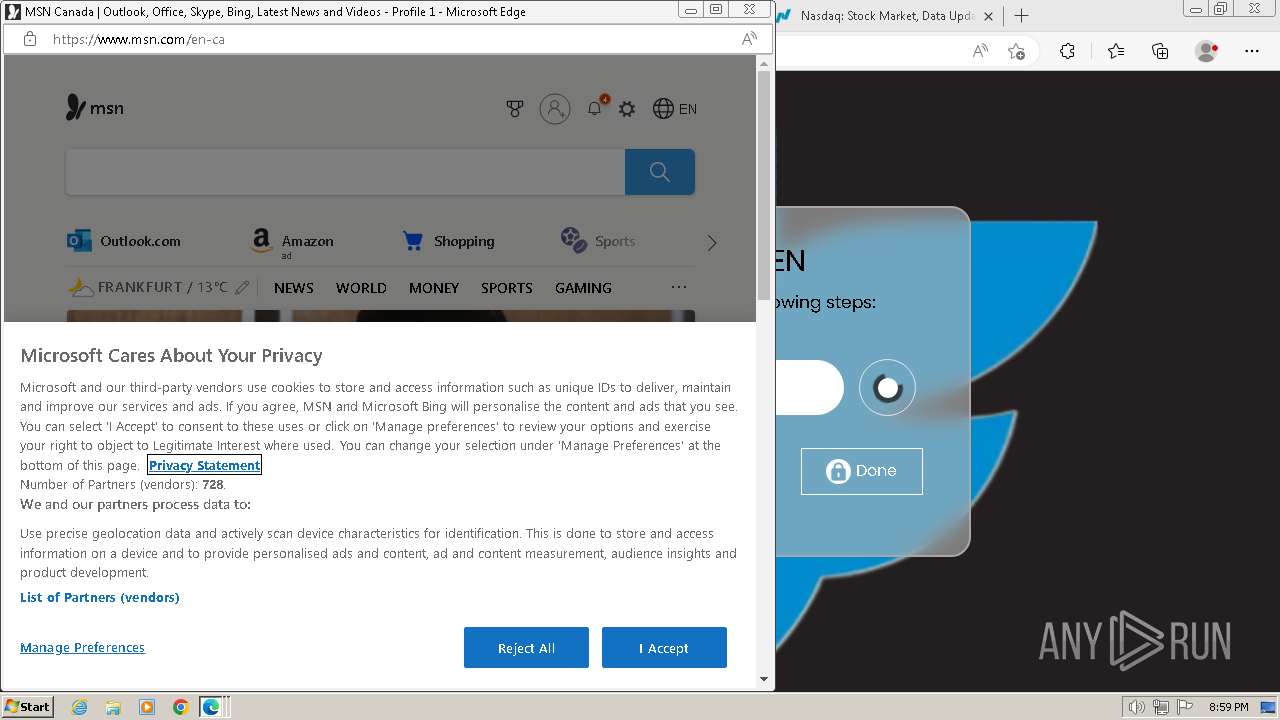Screen dimensions: 1280x720
Task: Select the GAMING tab
Action: [x=583, y=288]
